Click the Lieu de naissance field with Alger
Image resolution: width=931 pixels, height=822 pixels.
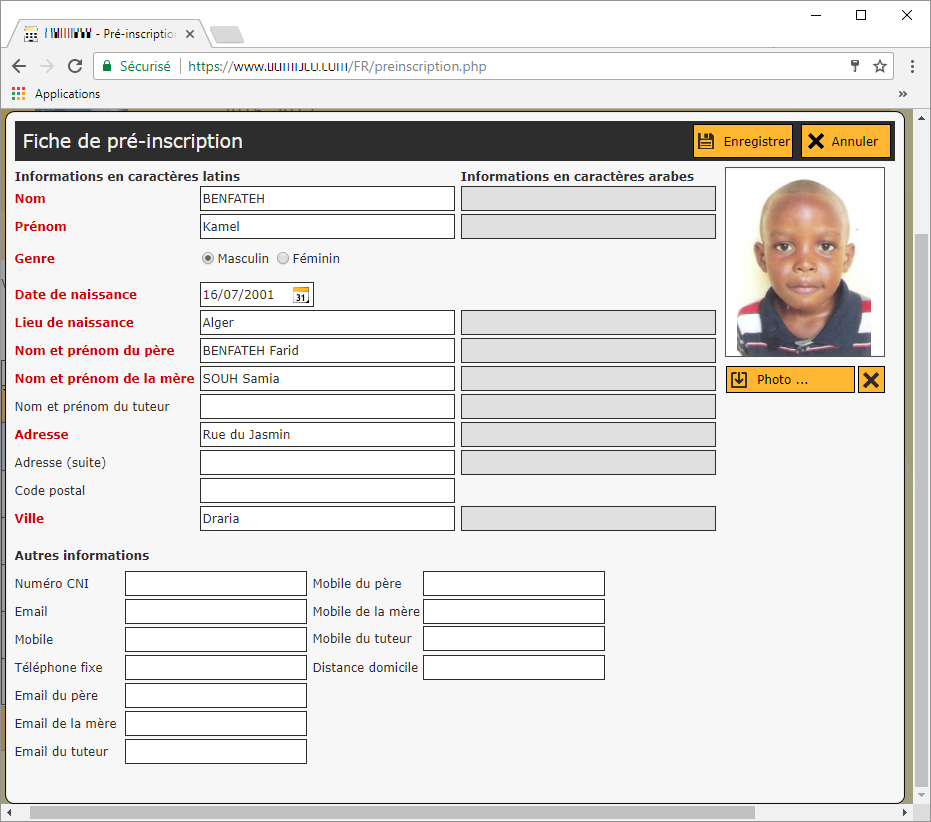(x=327, y=323)
